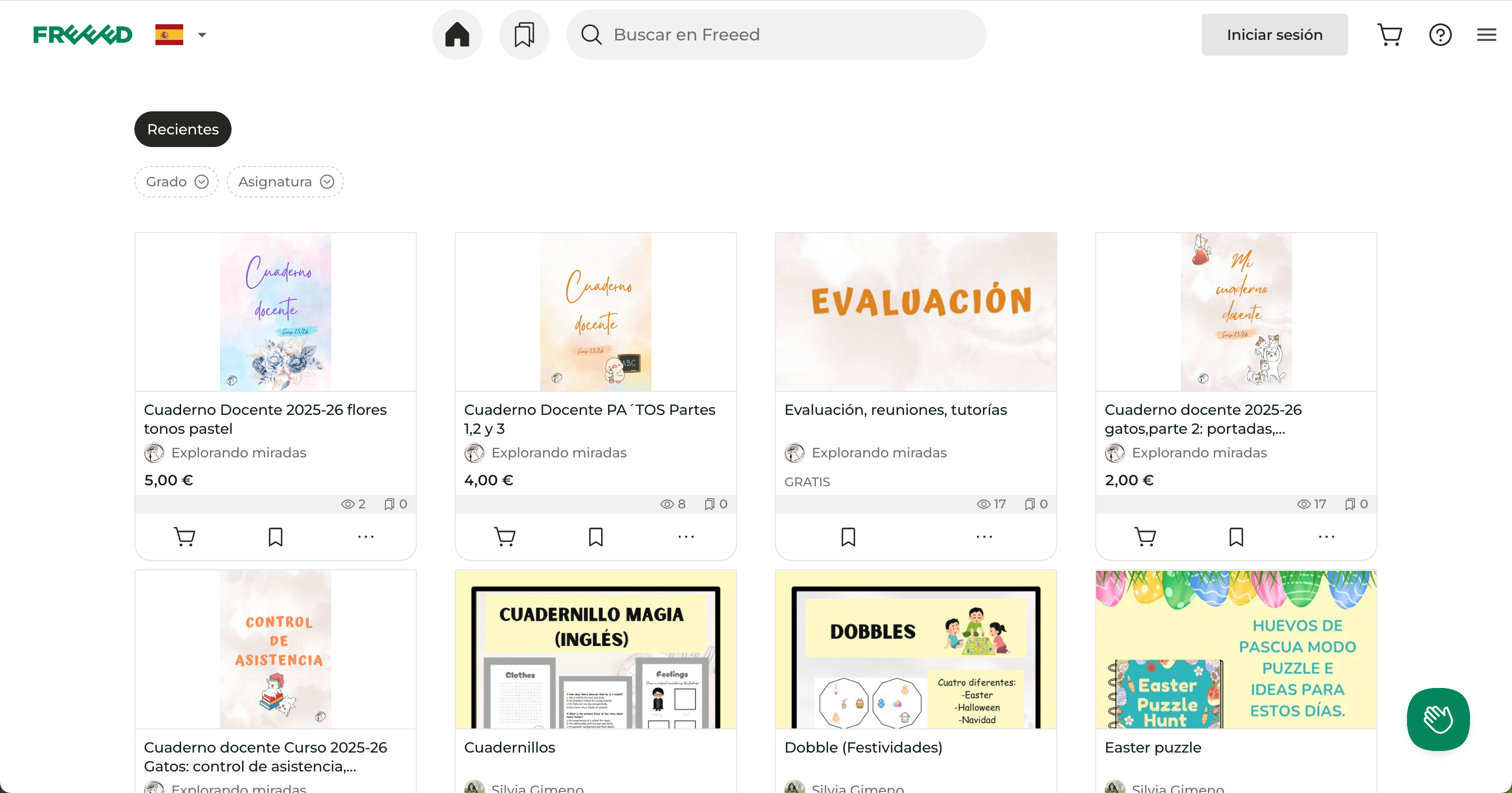Open the shopping cart in header
This screenshot has width=1512, height=793.
tap(1389, 35)
